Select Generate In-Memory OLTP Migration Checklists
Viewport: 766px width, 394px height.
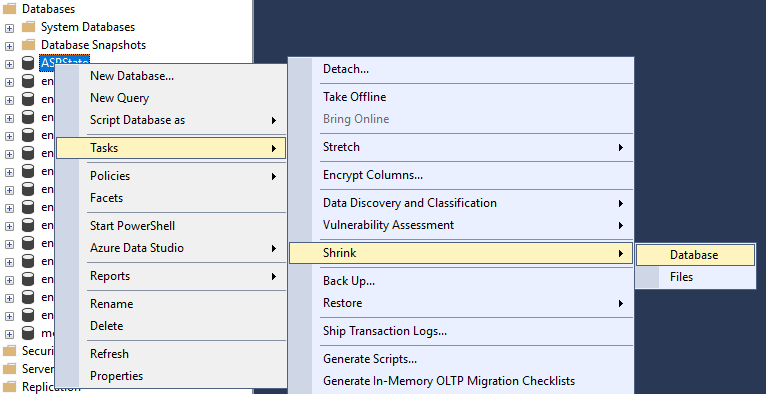[x=461, y=381]
